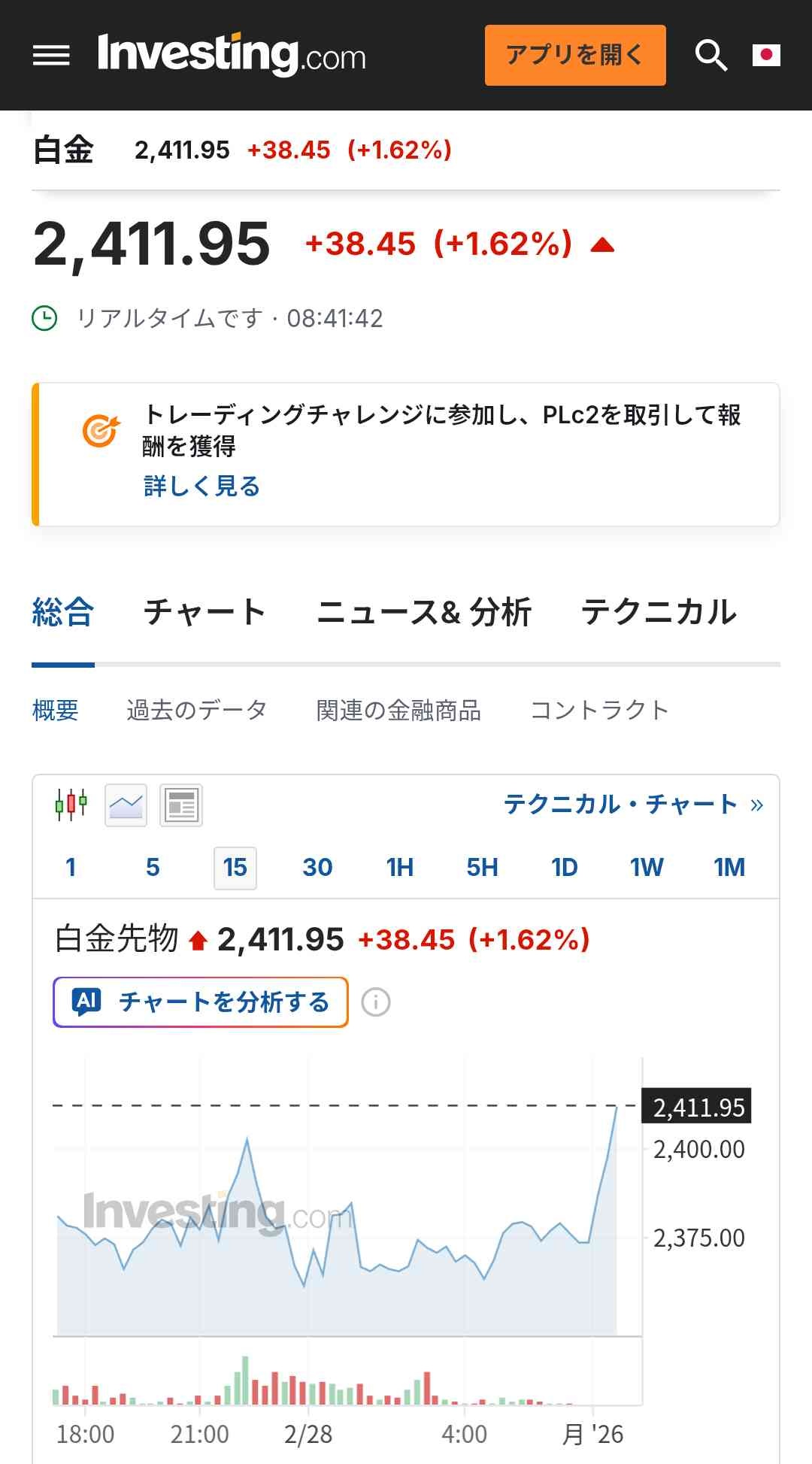The height and width of the screenshot is (1464, 812).
Task: Click the chart analysis info icon
Action: [x=376, y=1002]
